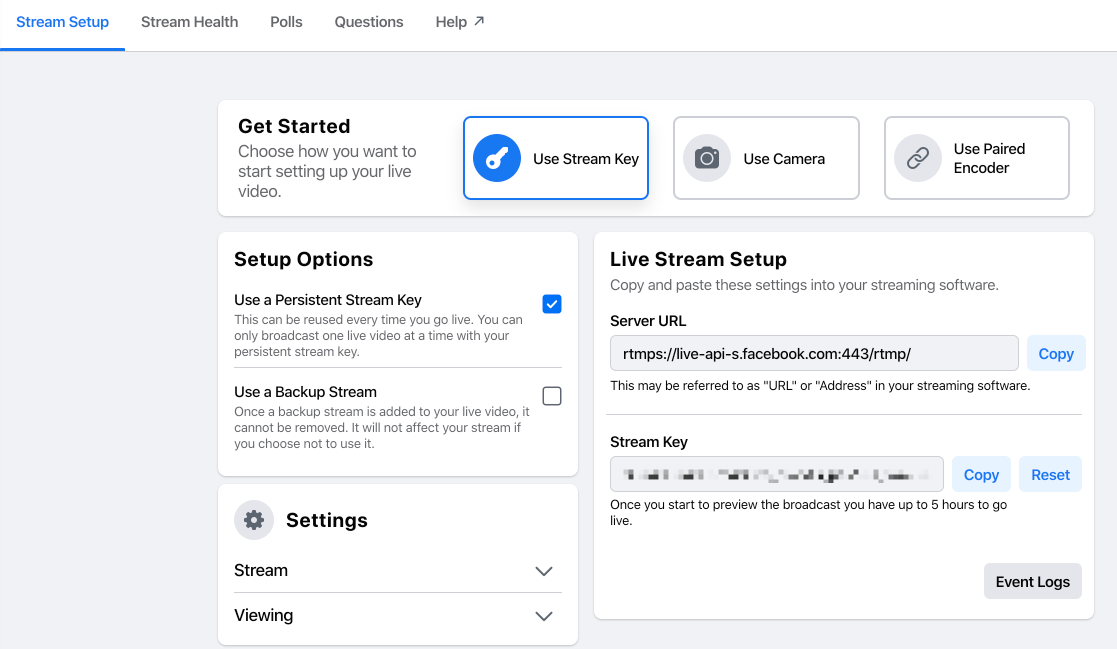Click the Server URL text field
Viewport: 1117px width, 649px height.
coord(814,353)
